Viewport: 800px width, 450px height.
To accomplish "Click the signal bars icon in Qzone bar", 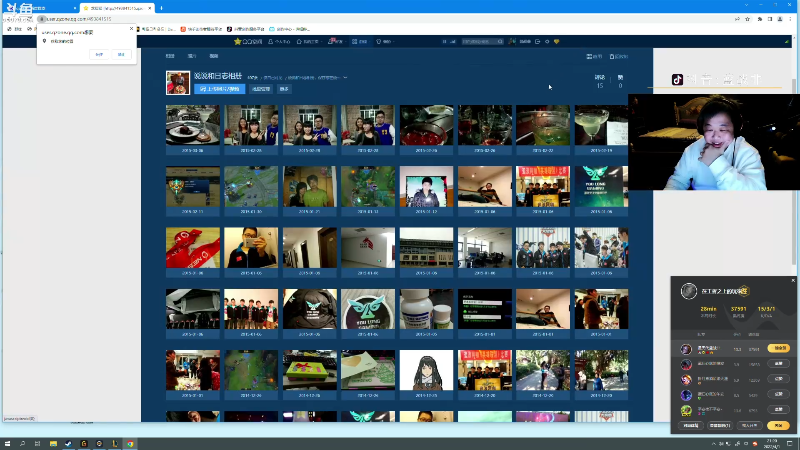I will 453,41.
